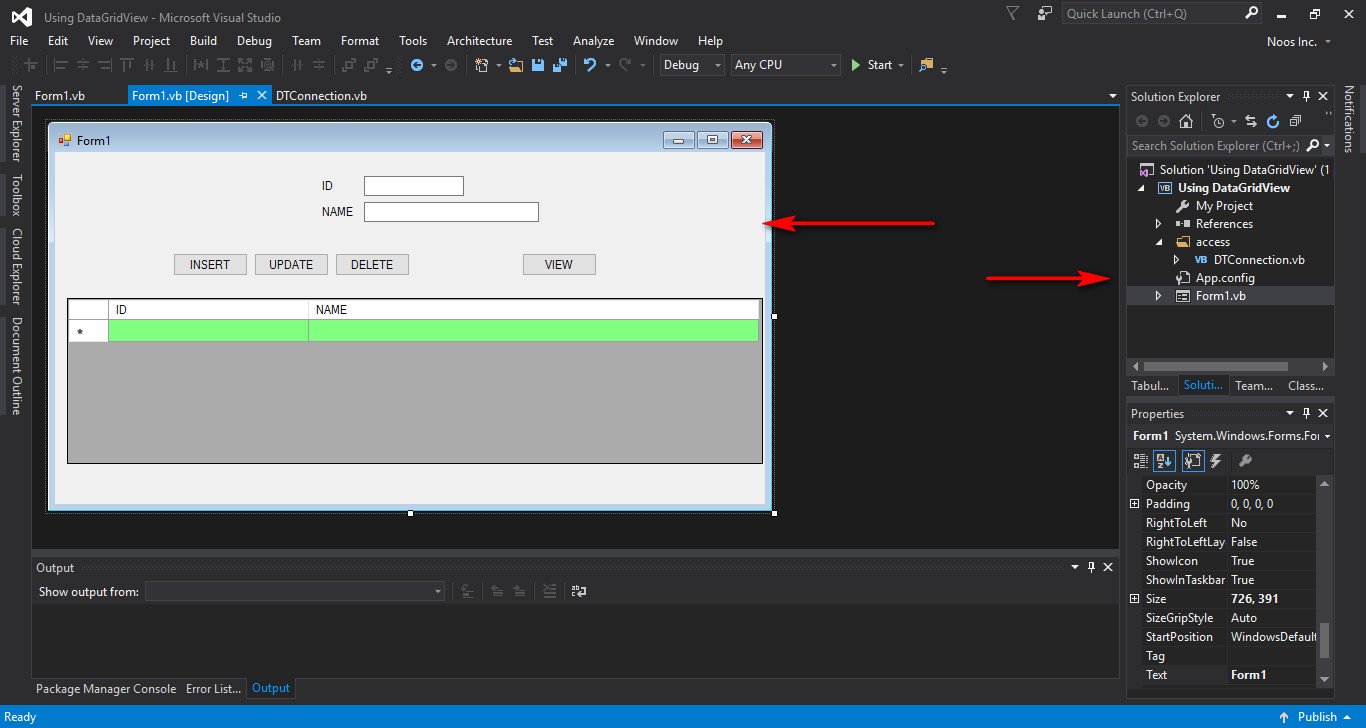The width and height of the screenshot is (1366, 728).
Task: Click the Events lightning bolt icon in Properties
Action: coord(1215,461)
